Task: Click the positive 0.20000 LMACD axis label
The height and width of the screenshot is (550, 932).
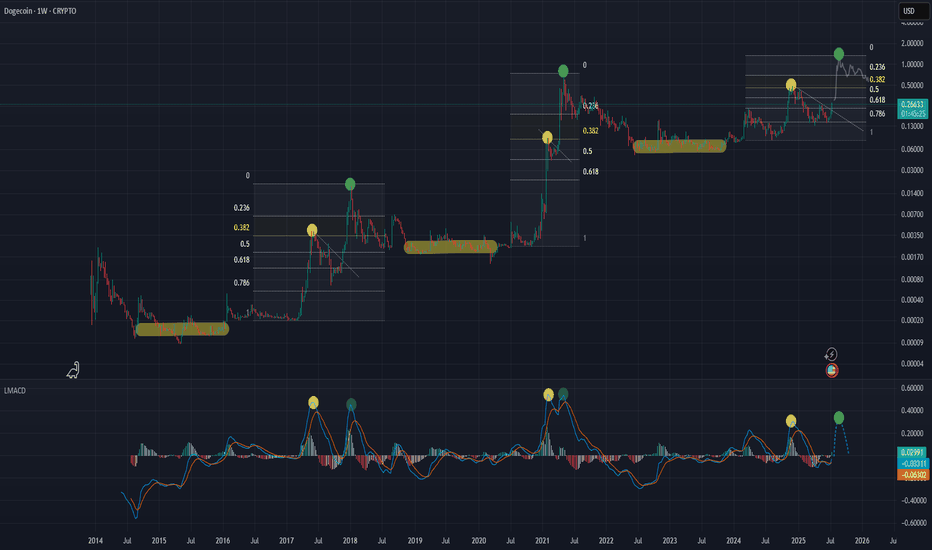Action: 912,433
